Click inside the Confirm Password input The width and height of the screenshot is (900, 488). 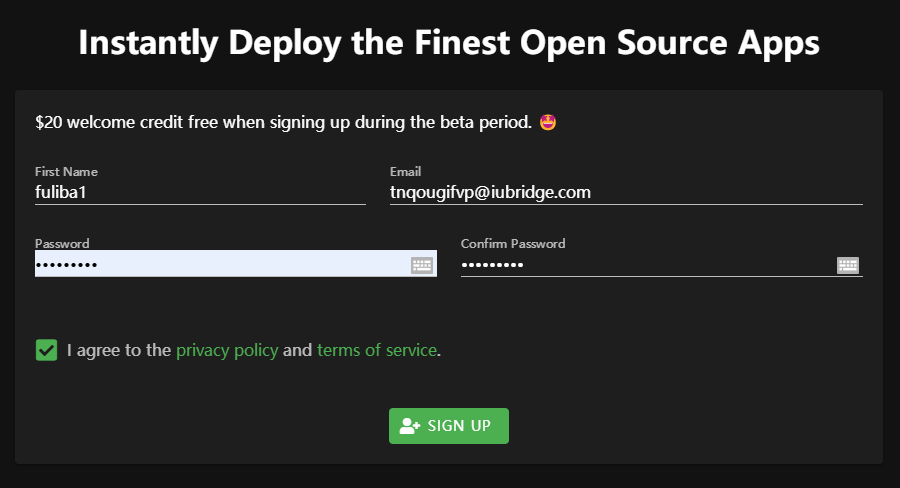click(x=662, y=265)
